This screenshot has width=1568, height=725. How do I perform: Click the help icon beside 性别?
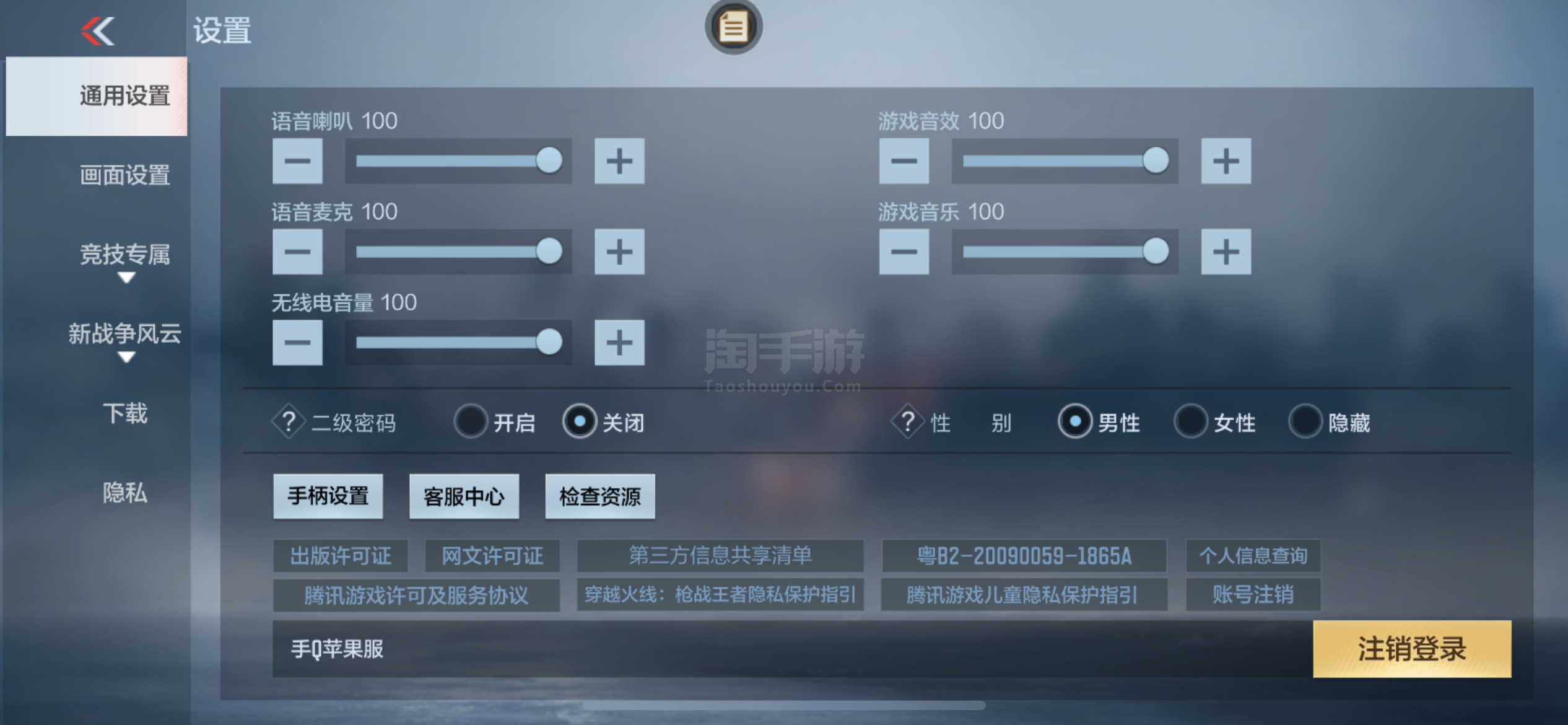(x=908, y=422)
